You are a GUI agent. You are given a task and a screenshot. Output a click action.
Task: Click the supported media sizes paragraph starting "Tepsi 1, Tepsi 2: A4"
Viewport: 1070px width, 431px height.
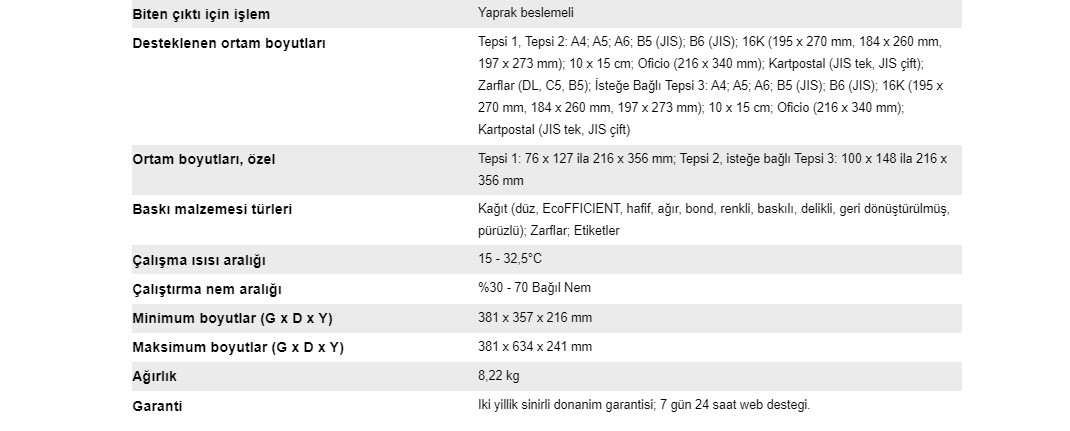click(710, 86)
